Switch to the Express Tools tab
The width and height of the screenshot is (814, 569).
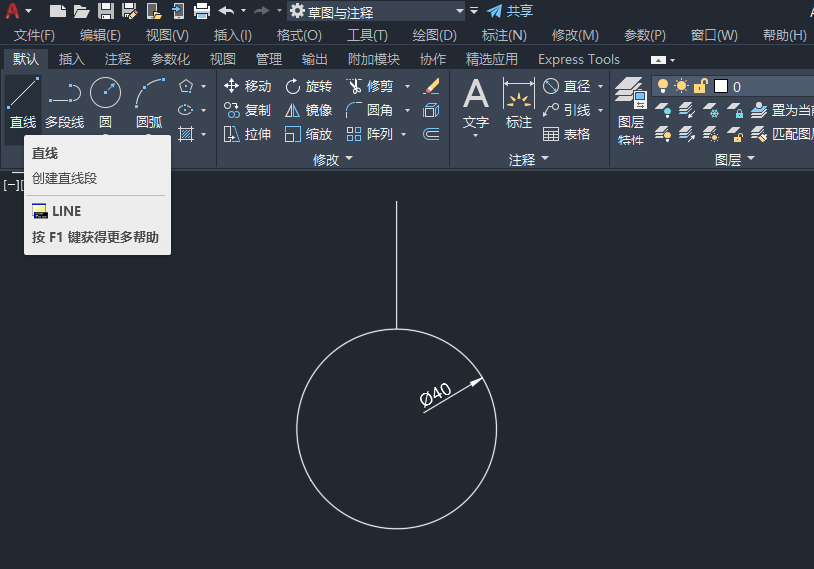click(x=579, y=59)
